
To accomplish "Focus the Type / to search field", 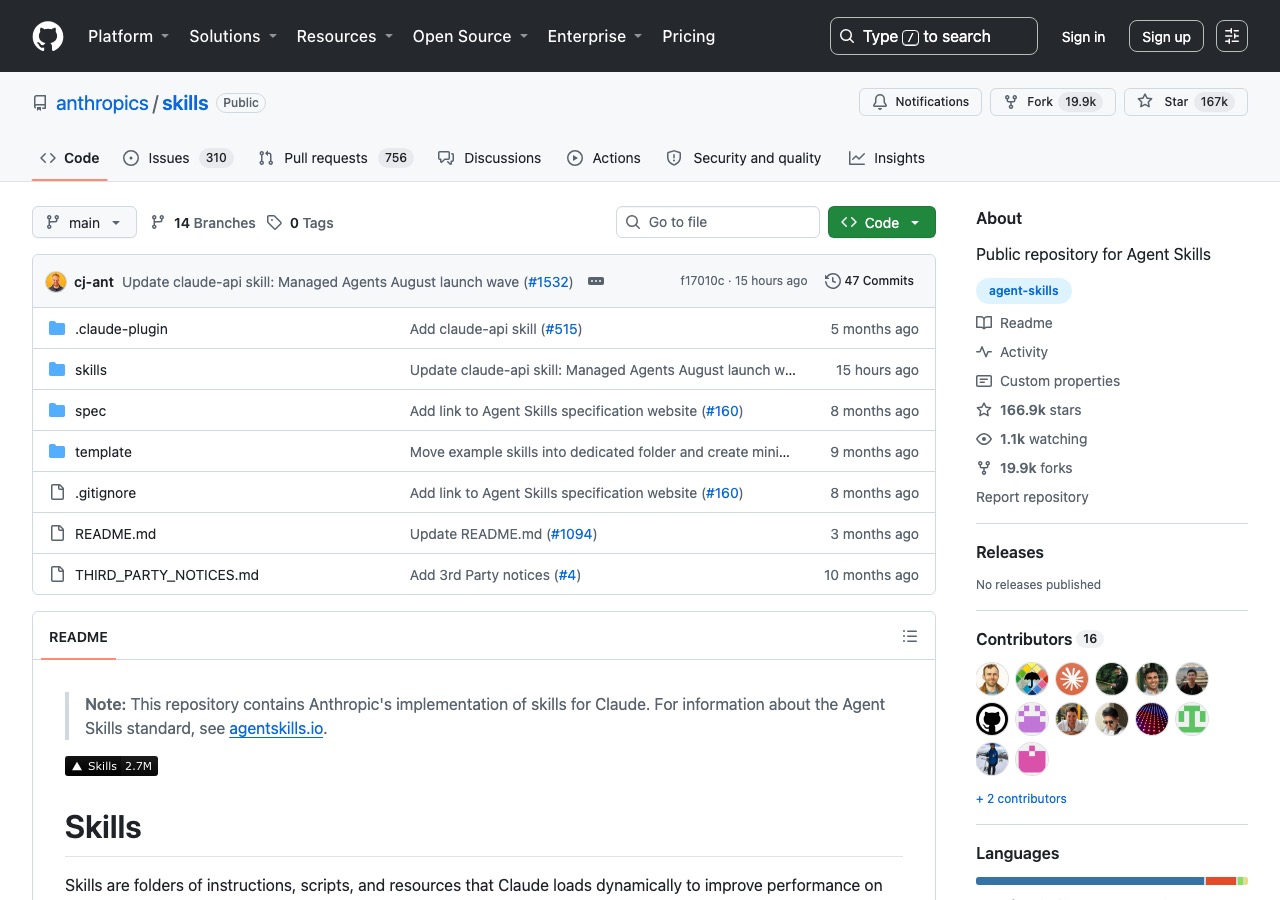I will (934, 36).
